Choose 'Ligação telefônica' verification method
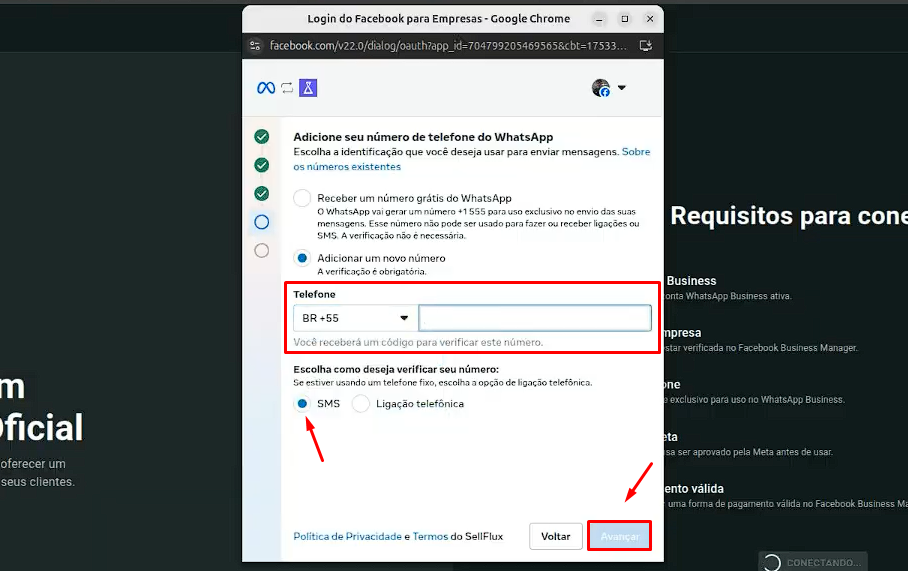The width and height of the screenshot is (908, 571). point(361,404)
